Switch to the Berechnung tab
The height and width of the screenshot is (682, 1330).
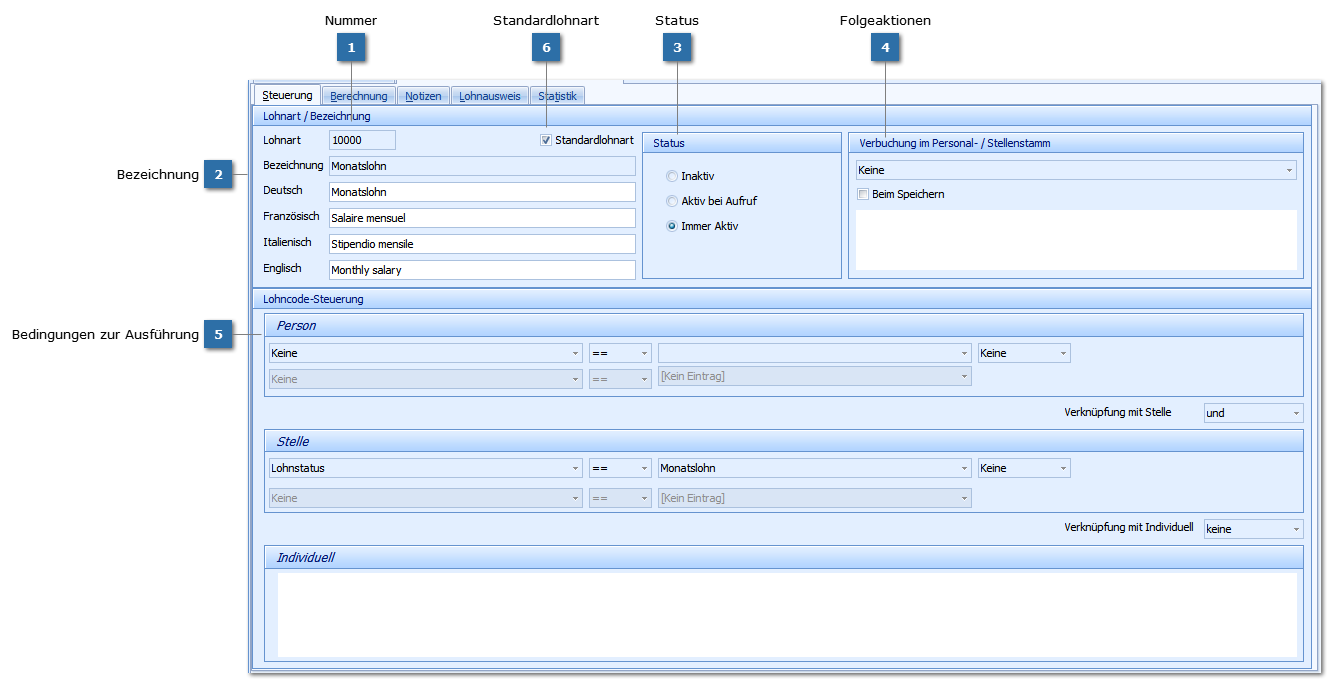pos(359,96)
